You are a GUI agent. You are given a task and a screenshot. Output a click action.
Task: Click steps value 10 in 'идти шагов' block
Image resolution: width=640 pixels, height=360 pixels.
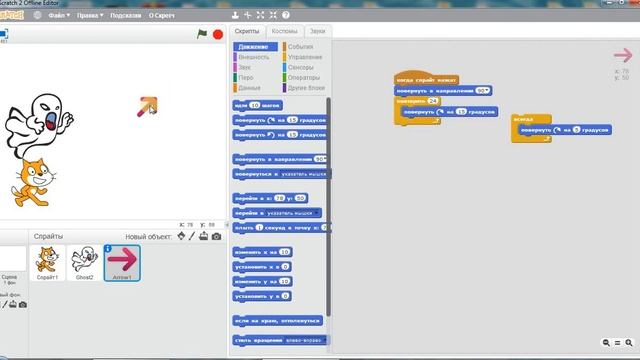[x=255, y=105]
